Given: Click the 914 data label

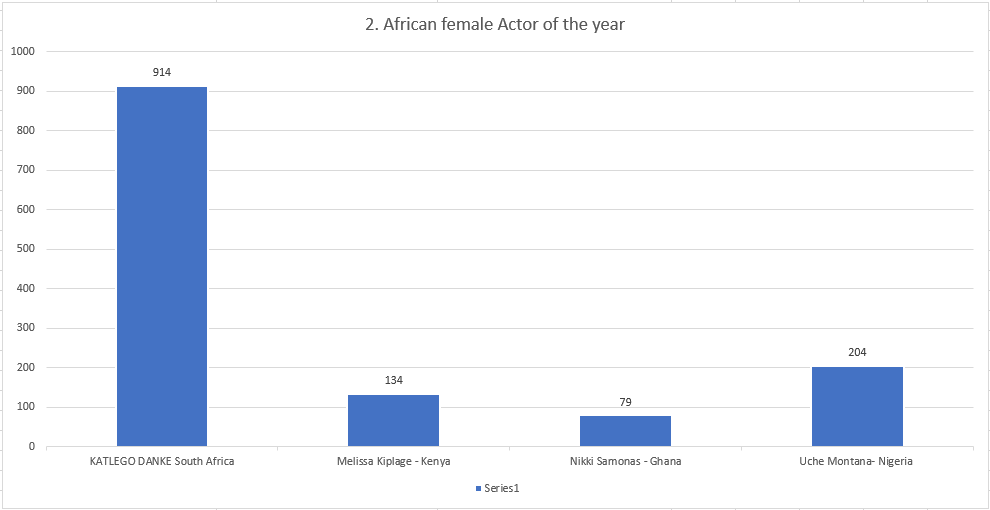Looking at the screenshot, I should point(162,72).
